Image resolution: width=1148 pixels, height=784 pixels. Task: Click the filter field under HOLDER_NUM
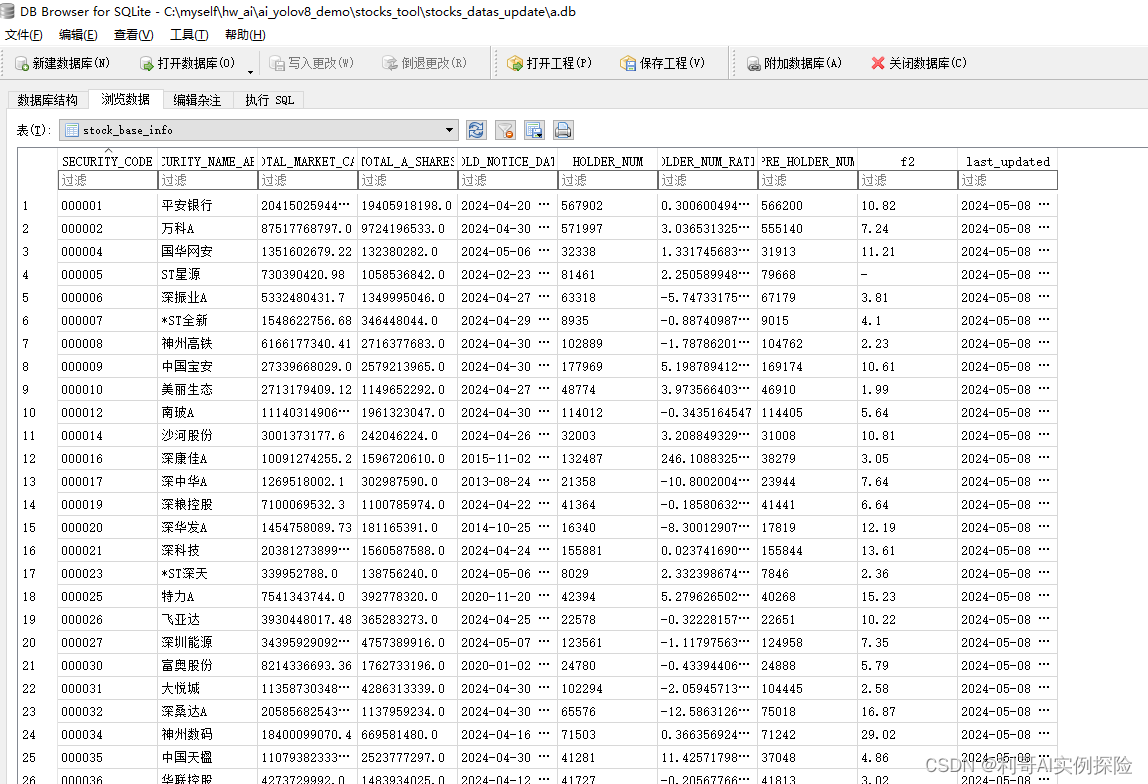click(608, 180)
